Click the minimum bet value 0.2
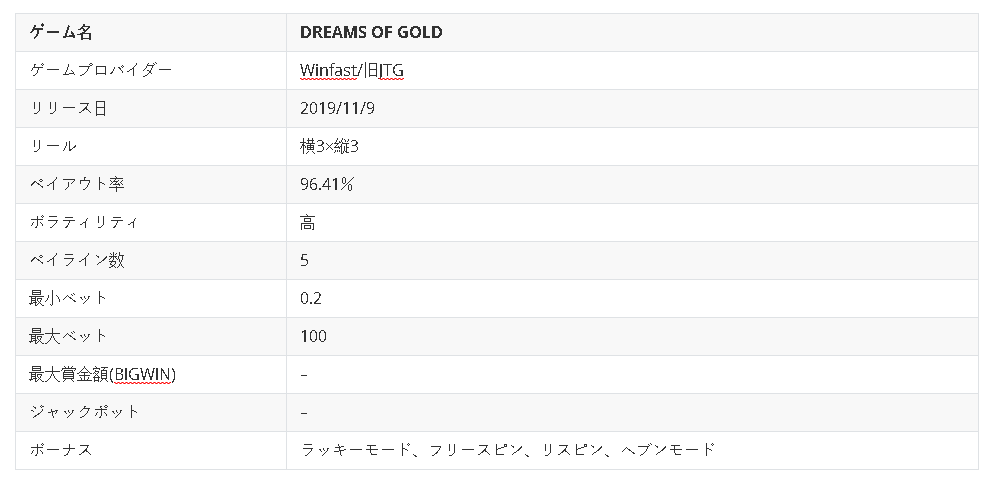The width and height of the screenshot is (996, 478). click(311, 298)
